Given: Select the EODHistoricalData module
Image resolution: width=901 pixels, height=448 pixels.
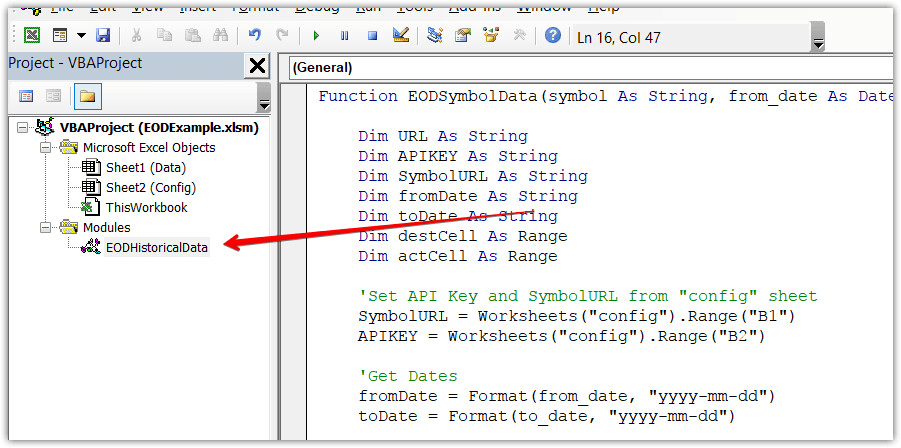Looking at the screenshot, I should pyautogui.click(x=157, y=248).
